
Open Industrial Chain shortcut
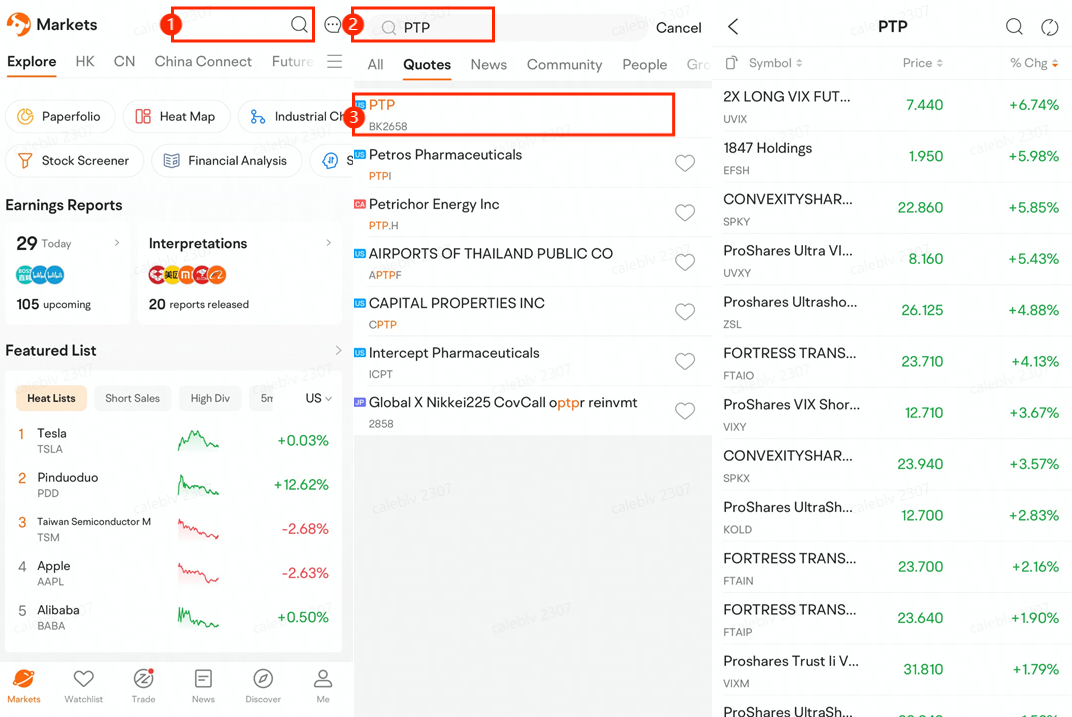pyautogui.click(x=296, y=116)
